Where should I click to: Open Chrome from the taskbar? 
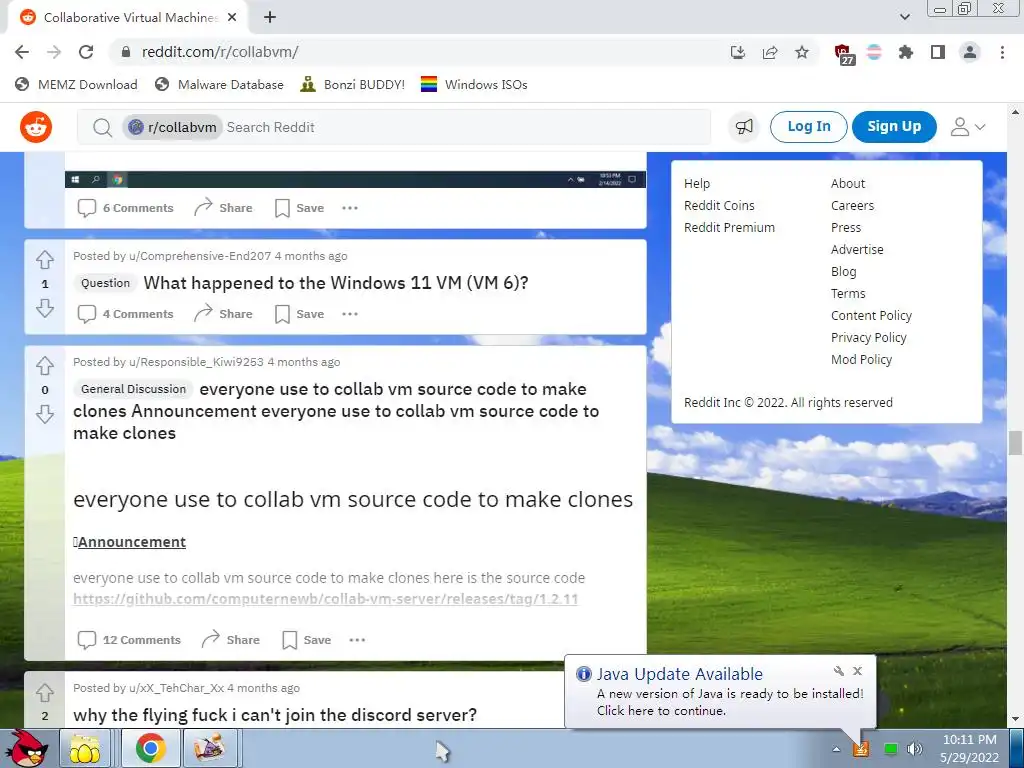point(150,748)
